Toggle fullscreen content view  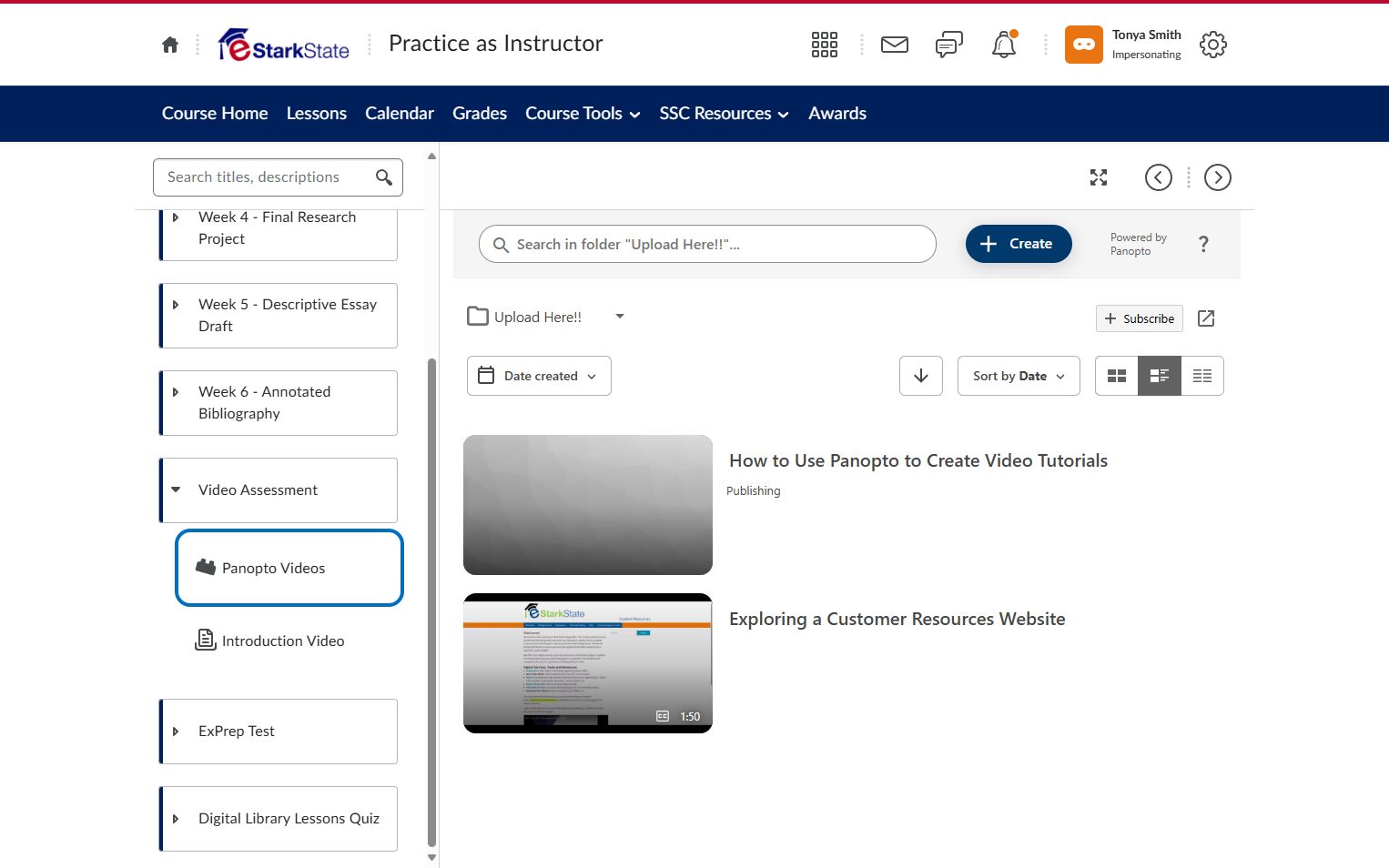coord(1099,177)
